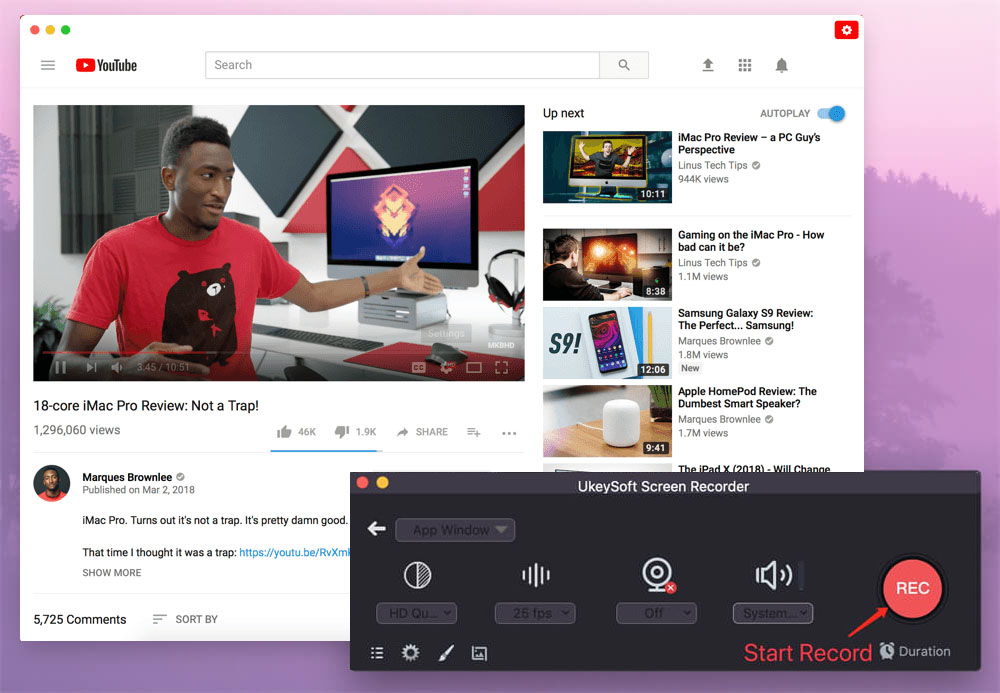Expand the description with SHOW MORE
This screenshot has width=1000, height=693.
112,573
